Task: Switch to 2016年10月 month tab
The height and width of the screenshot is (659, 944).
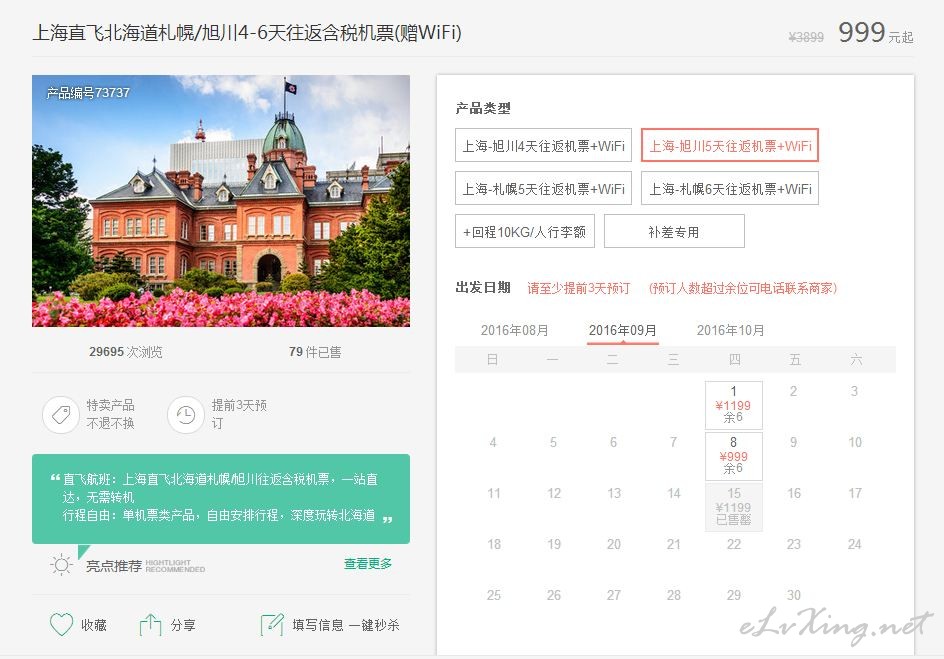Action: tap(730, 330)
